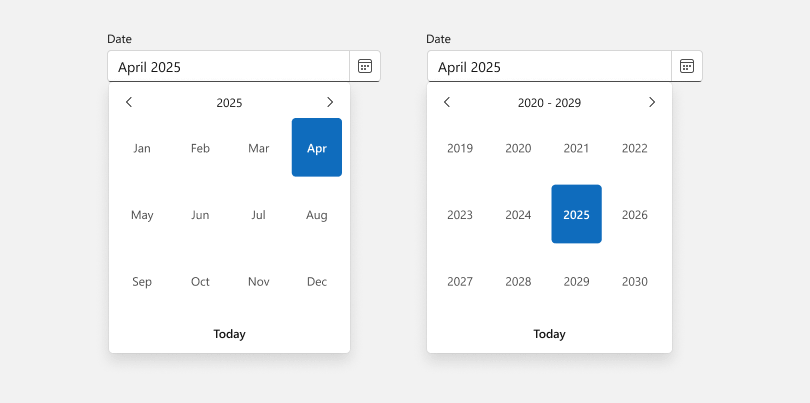Screen dimensions: 810x403
Task: Go to next decade in year picker
Action: tap(652, 102)
